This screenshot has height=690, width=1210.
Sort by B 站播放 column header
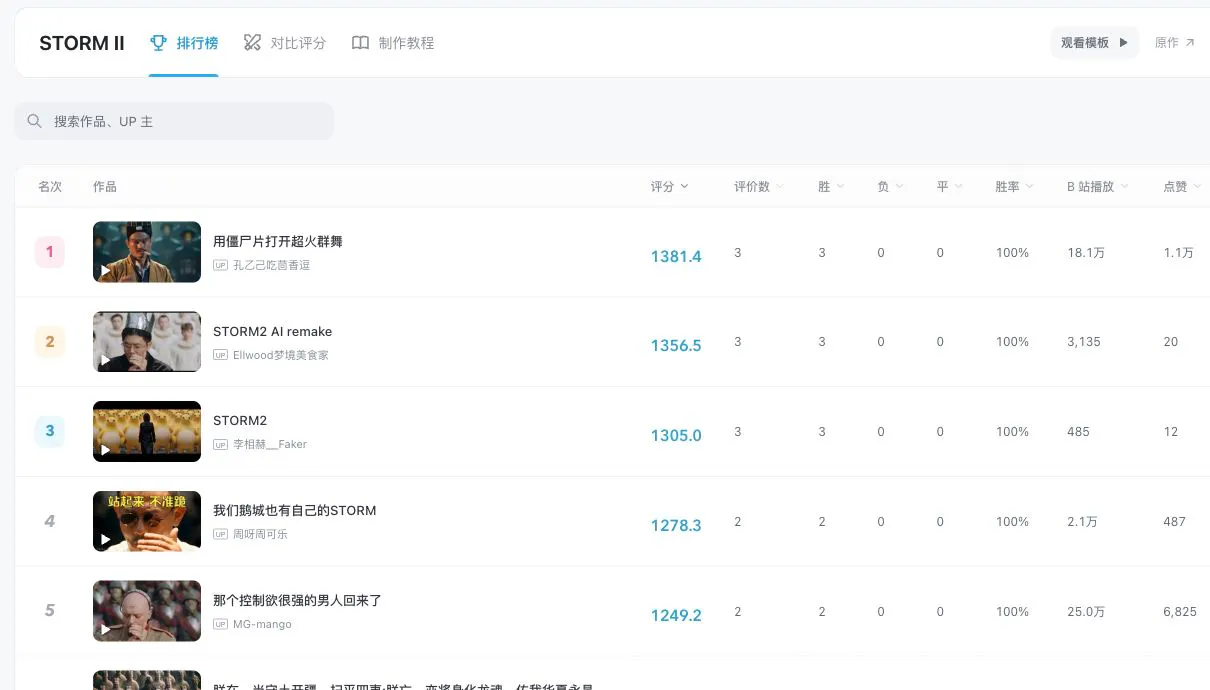1097,187
